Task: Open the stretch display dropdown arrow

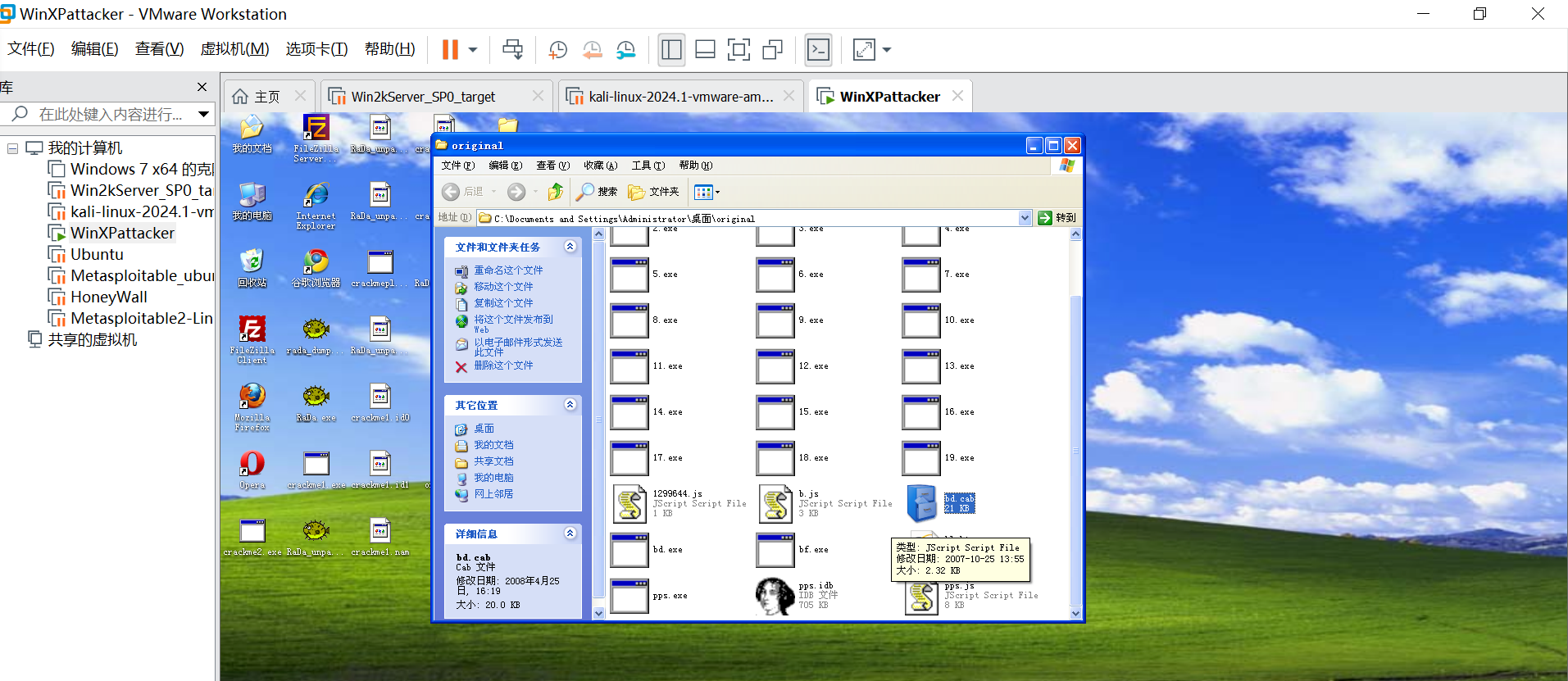Action: (886, 50)
